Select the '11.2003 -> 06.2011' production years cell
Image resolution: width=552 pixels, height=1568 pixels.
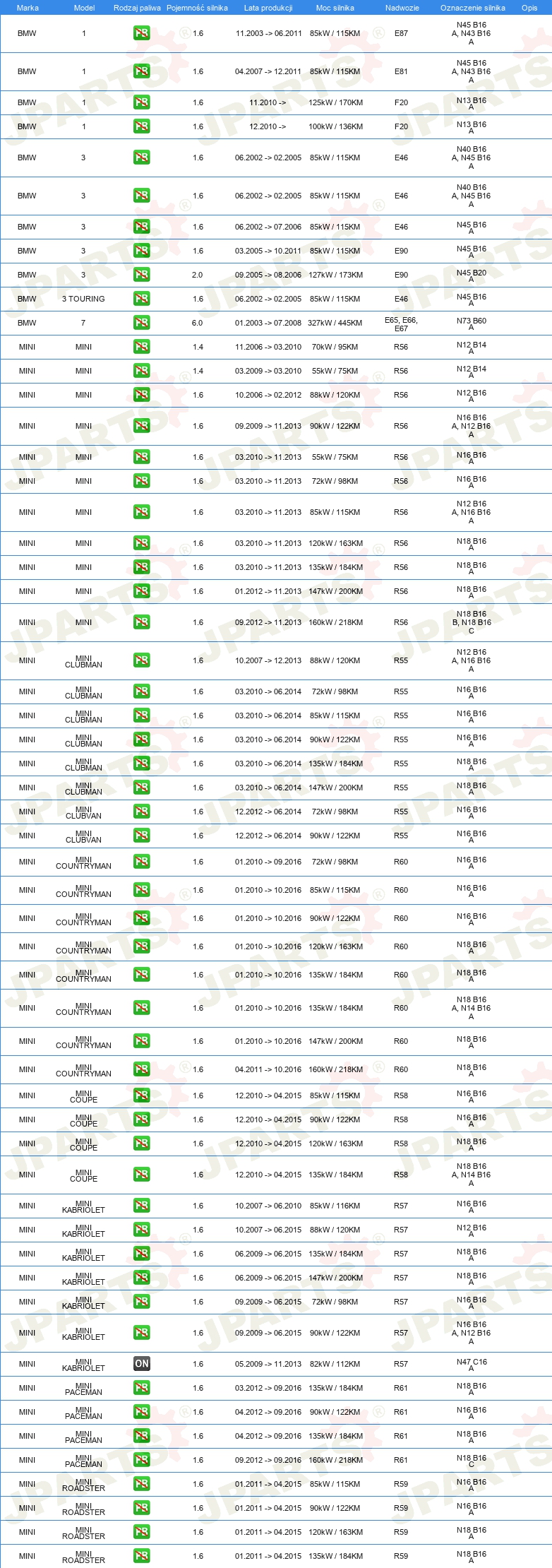(x=268, y=33)
